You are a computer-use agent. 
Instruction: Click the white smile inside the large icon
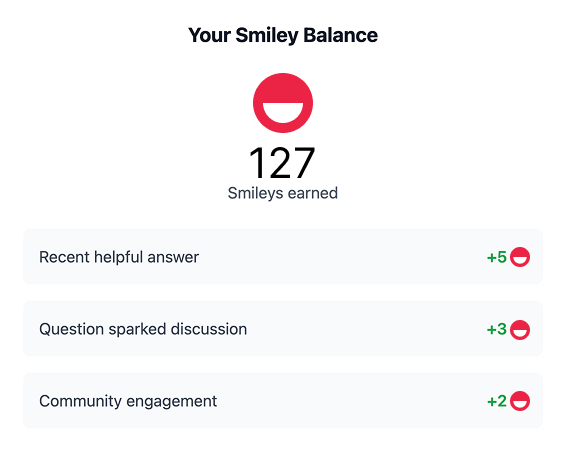point(283,112)
